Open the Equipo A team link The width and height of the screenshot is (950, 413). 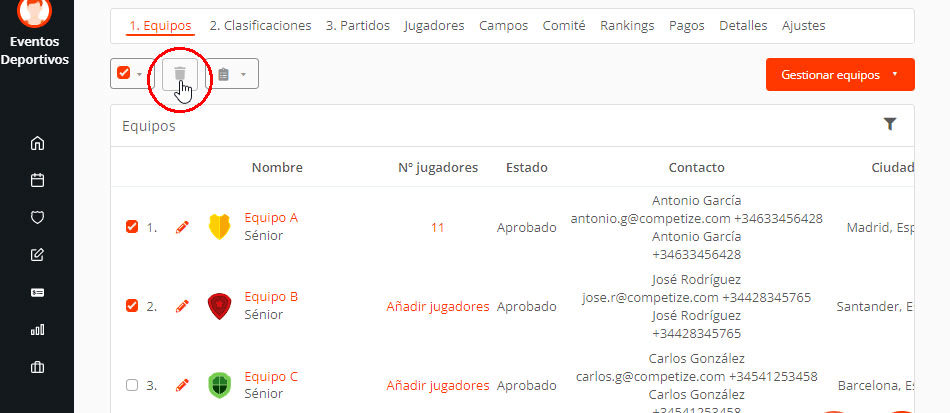271,217
